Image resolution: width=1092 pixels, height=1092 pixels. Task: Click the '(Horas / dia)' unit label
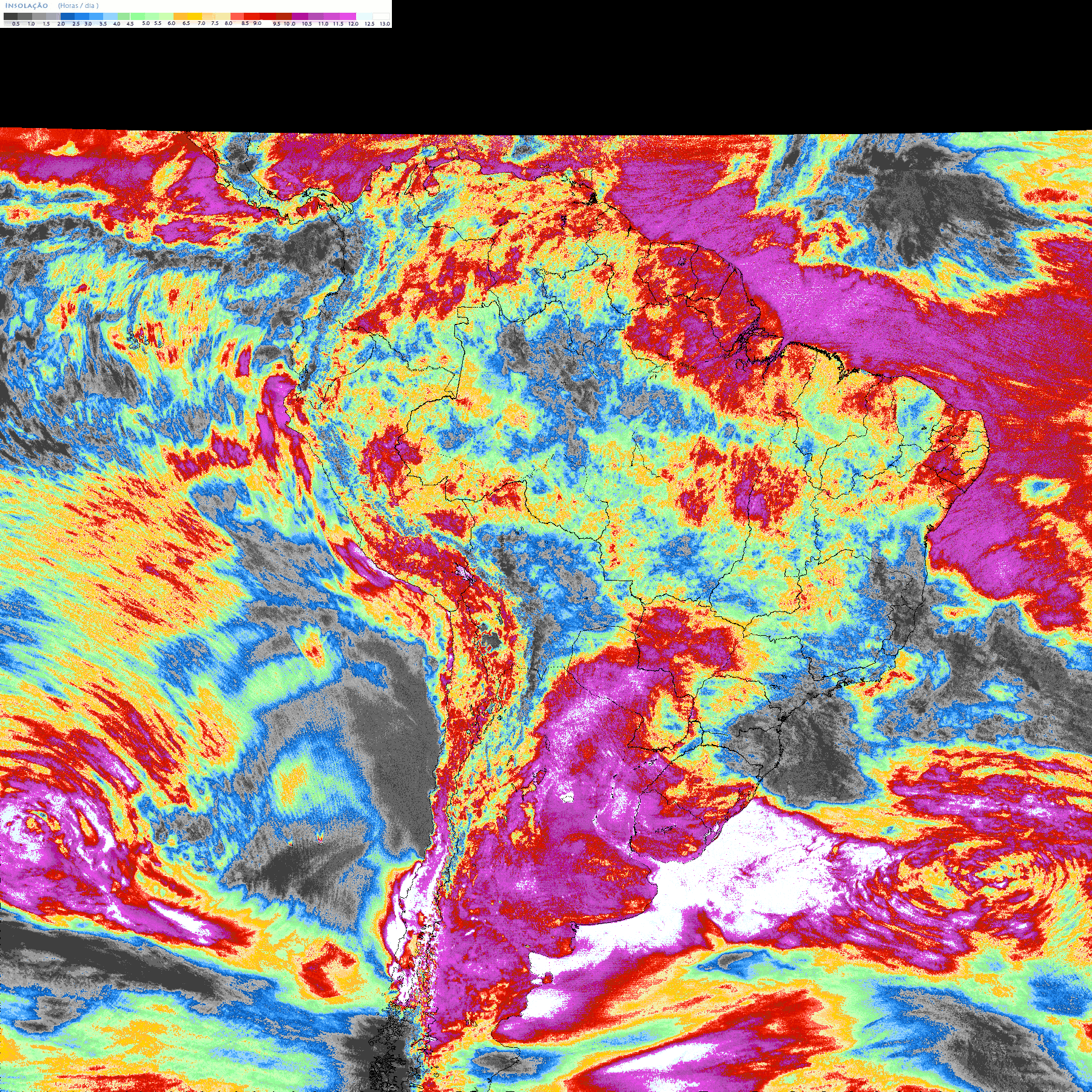tap(78, 5)
